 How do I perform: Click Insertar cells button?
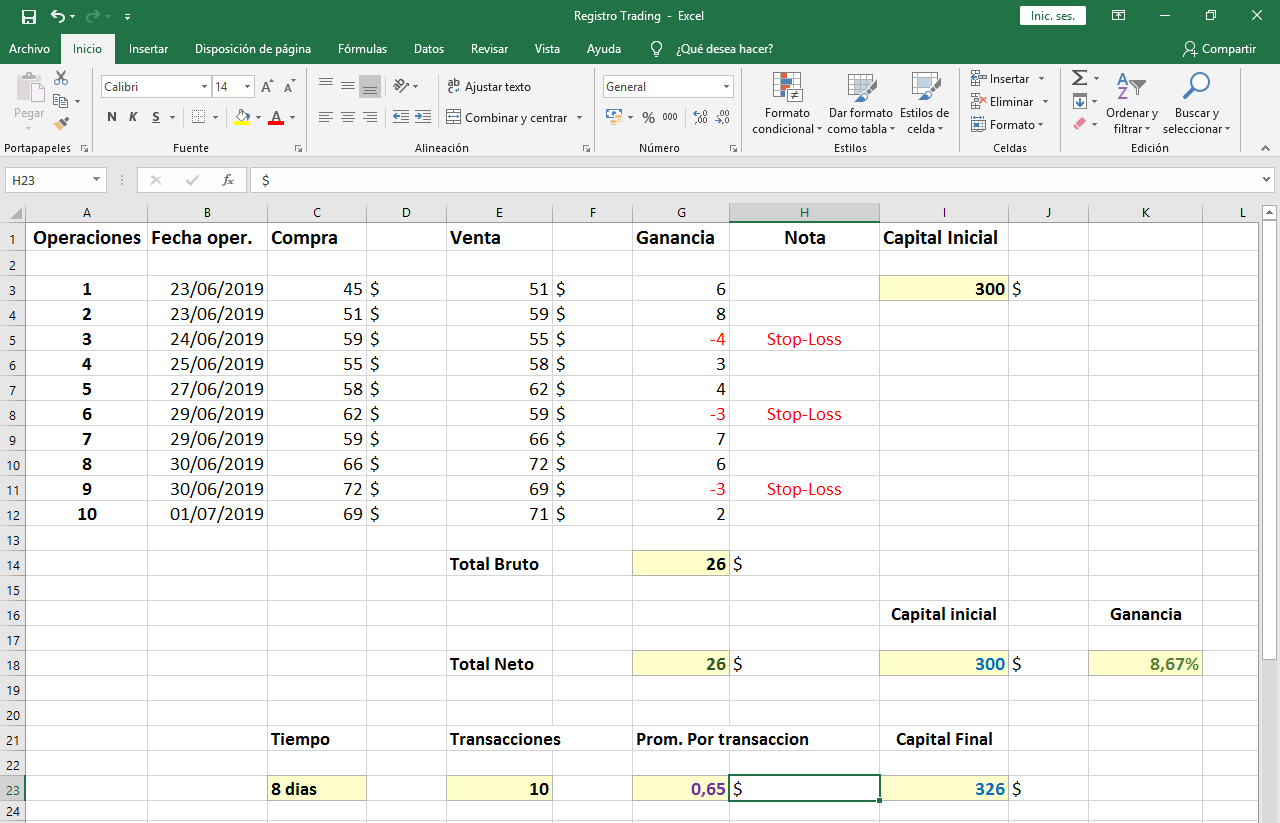point(1001,78)
